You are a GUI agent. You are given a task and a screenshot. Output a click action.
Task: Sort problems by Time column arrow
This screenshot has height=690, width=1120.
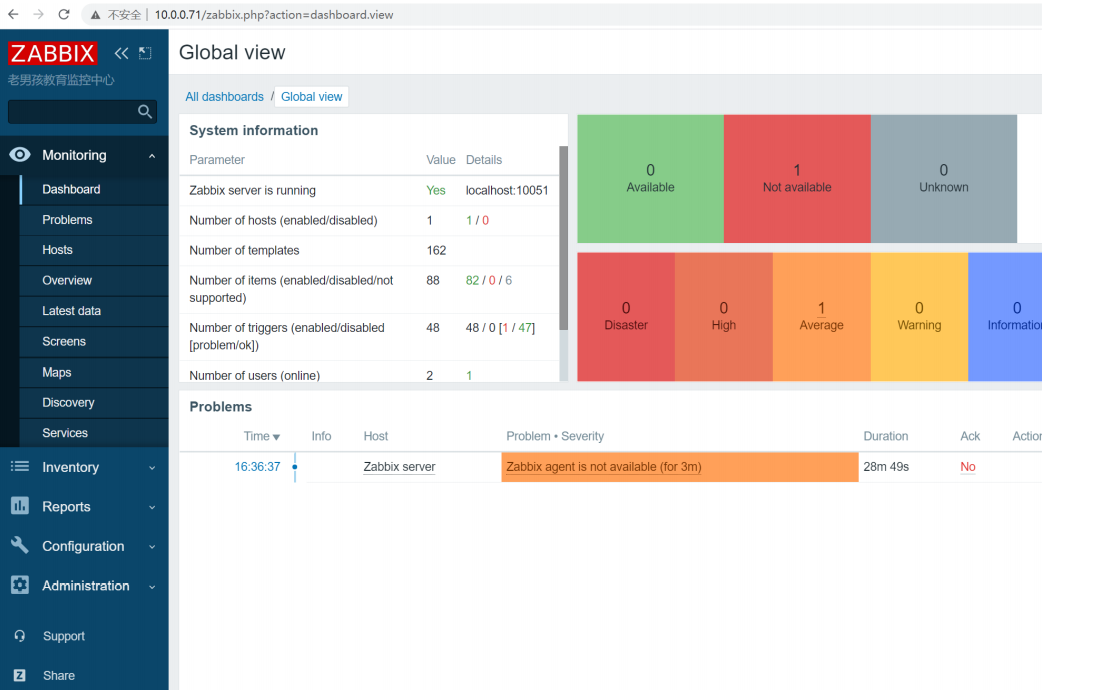pos(276,437)
